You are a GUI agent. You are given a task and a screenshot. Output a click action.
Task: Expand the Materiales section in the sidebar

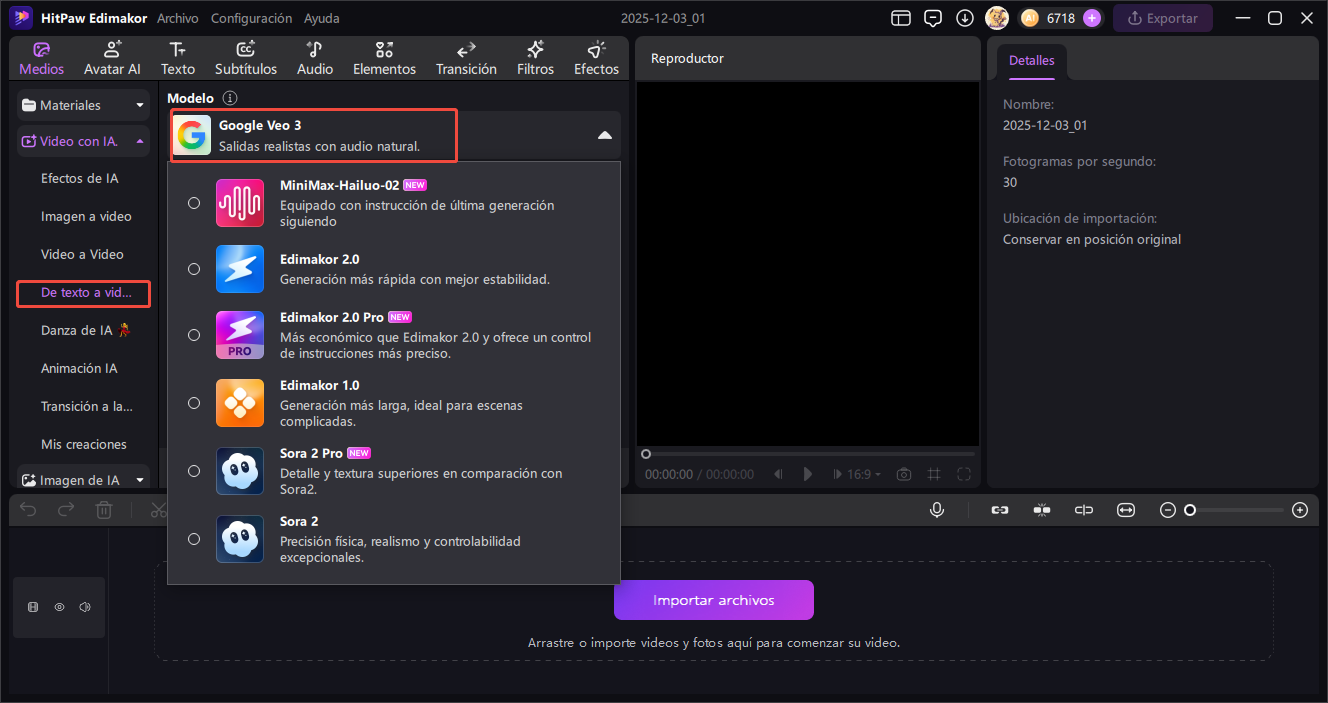83,105
